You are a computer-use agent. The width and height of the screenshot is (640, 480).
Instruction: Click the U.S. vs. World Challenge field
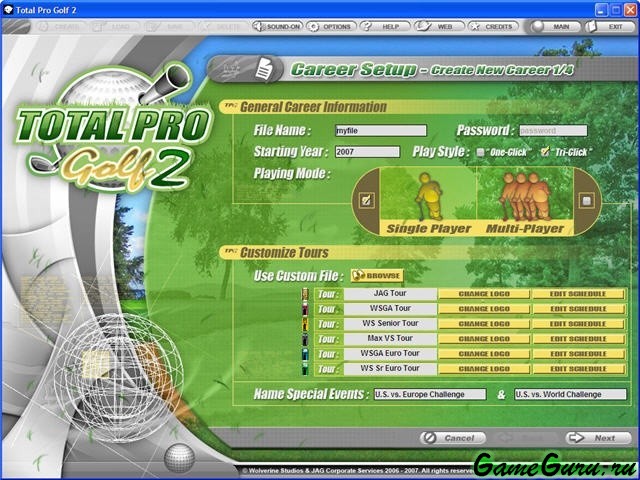coord(570,394)
